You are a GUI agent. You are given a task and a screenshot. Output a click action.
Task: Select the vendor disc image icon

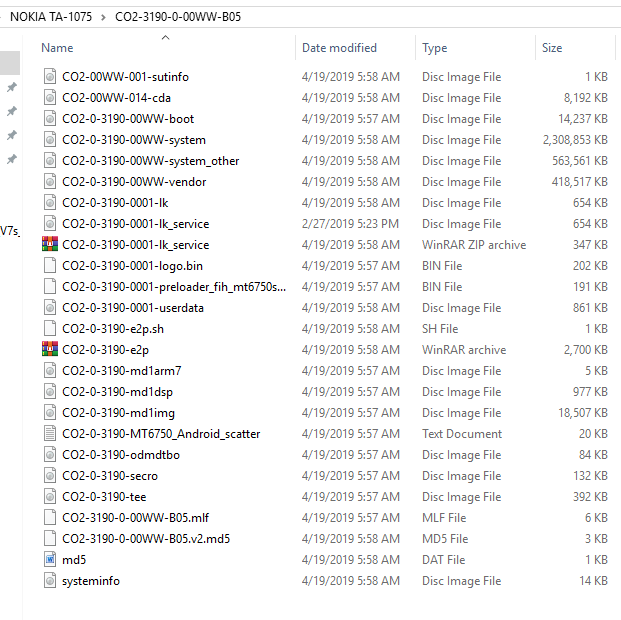[50, 181]
